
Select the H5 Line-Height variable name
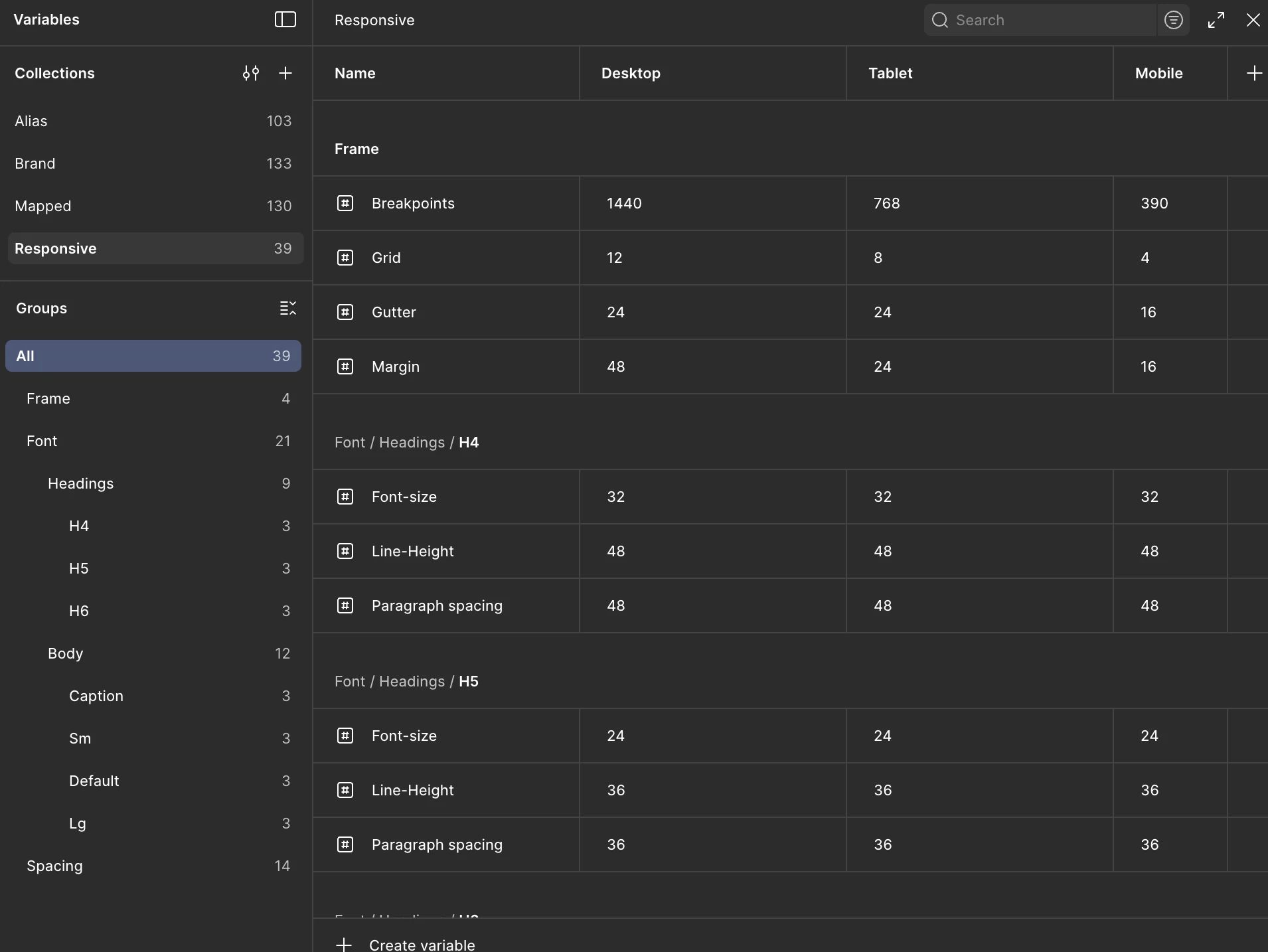(412, 790)
